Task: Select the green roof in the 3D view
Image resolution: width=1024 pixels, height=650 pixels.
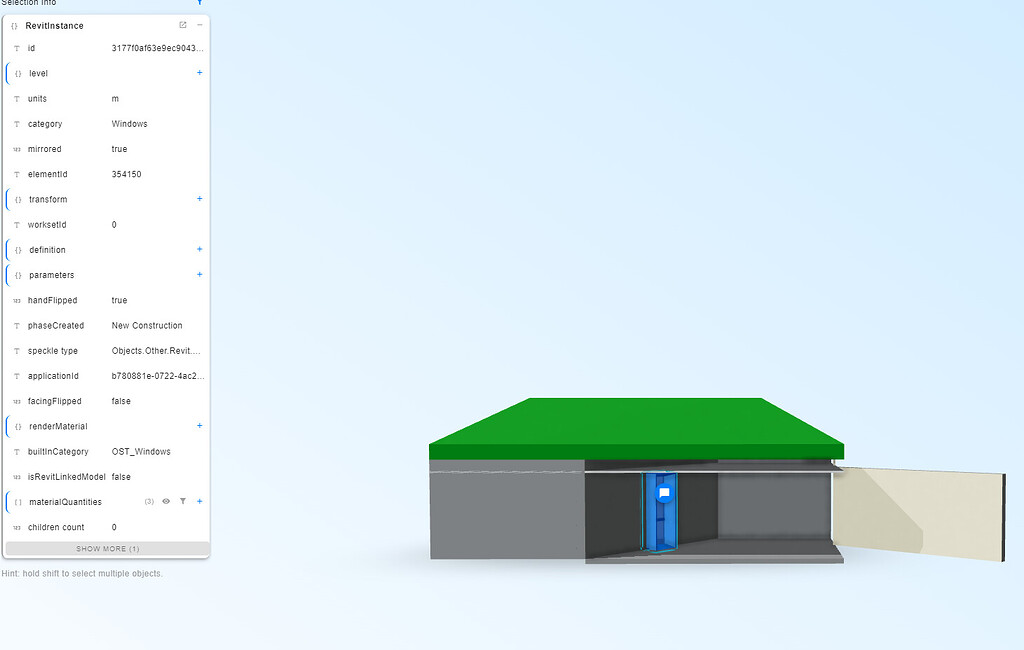Action: tap(636, 426)
